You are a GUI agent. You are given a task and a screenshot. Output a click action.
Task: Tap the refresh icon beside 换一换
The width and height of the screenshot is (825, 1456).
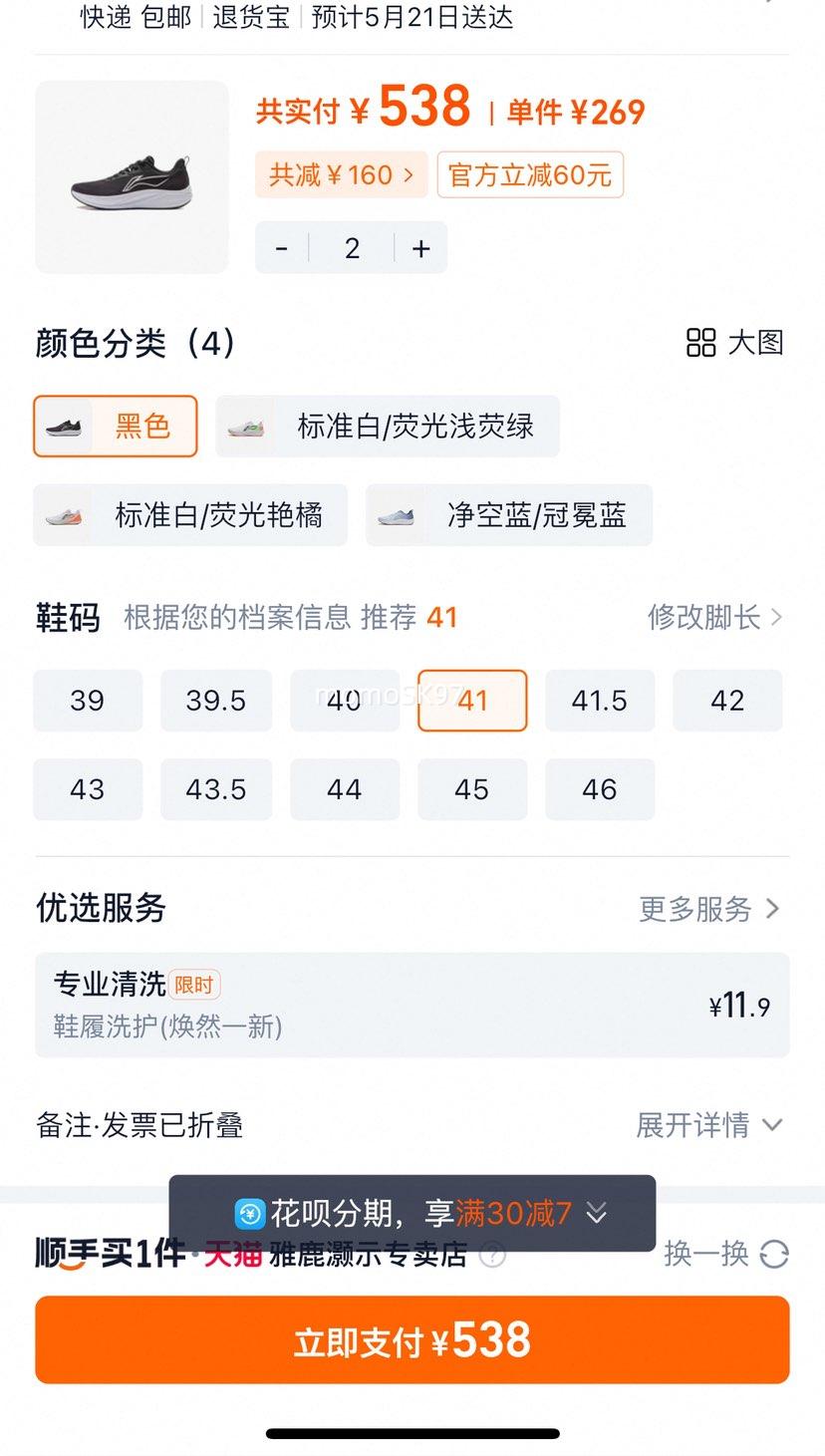click(x=774, y=1254)
